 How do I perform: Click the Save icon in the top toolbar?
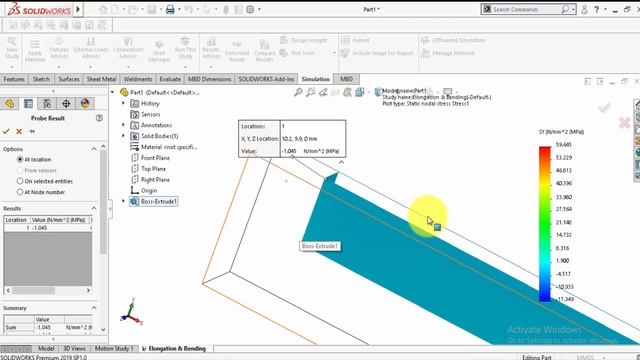pos(152,9)
